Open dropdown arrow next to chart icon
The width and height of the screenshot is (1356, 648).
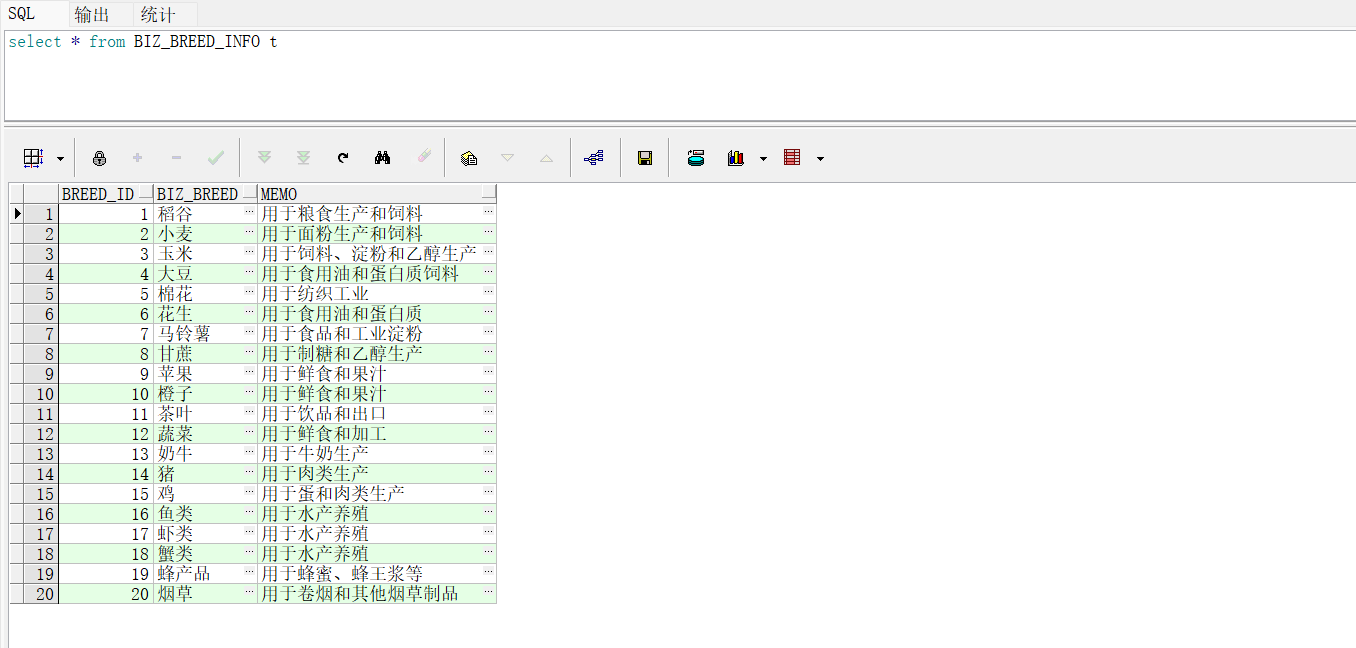[764, 159]
